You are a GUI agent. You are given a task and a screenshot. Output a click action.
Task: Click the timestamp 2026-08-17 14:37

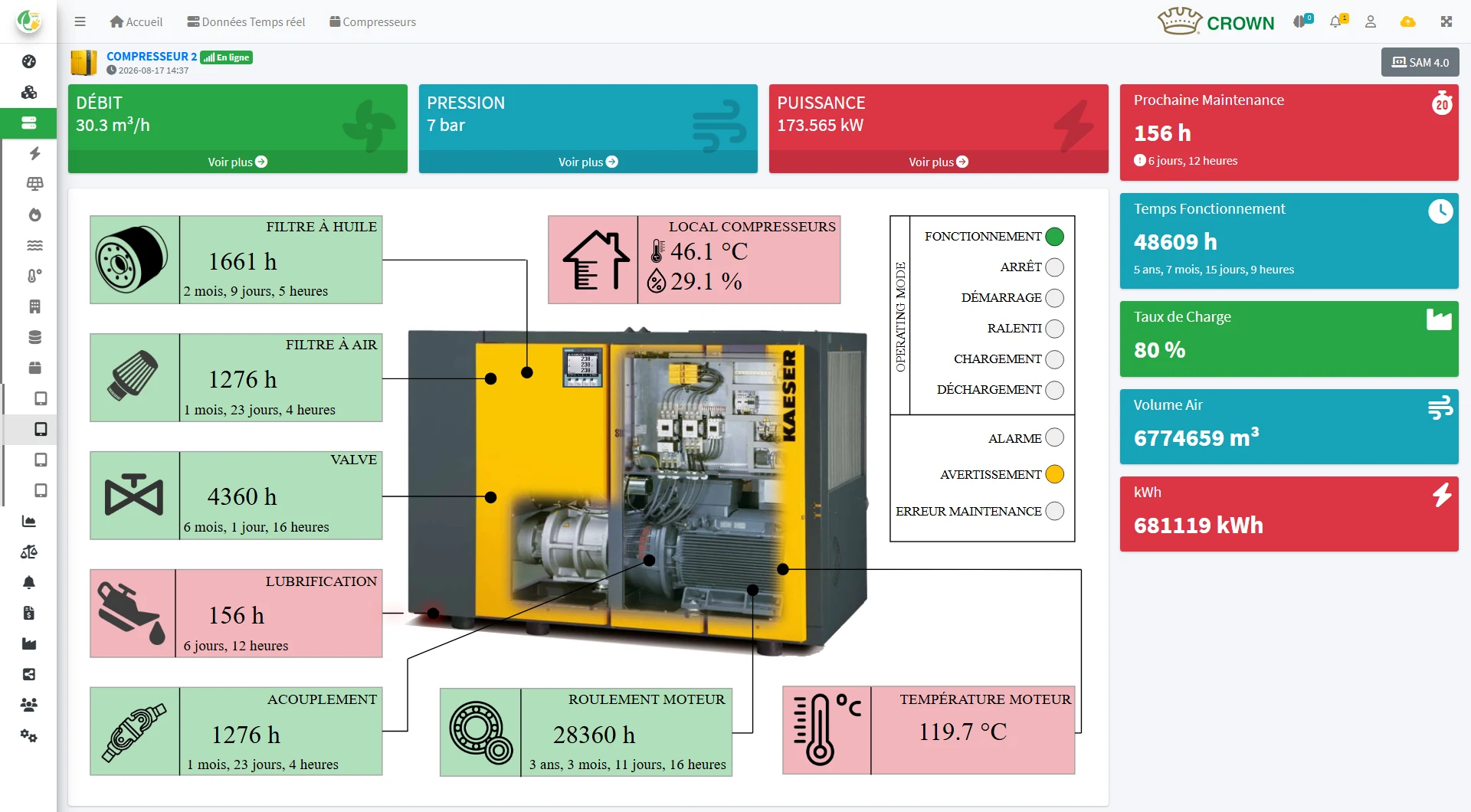point(153,70)
